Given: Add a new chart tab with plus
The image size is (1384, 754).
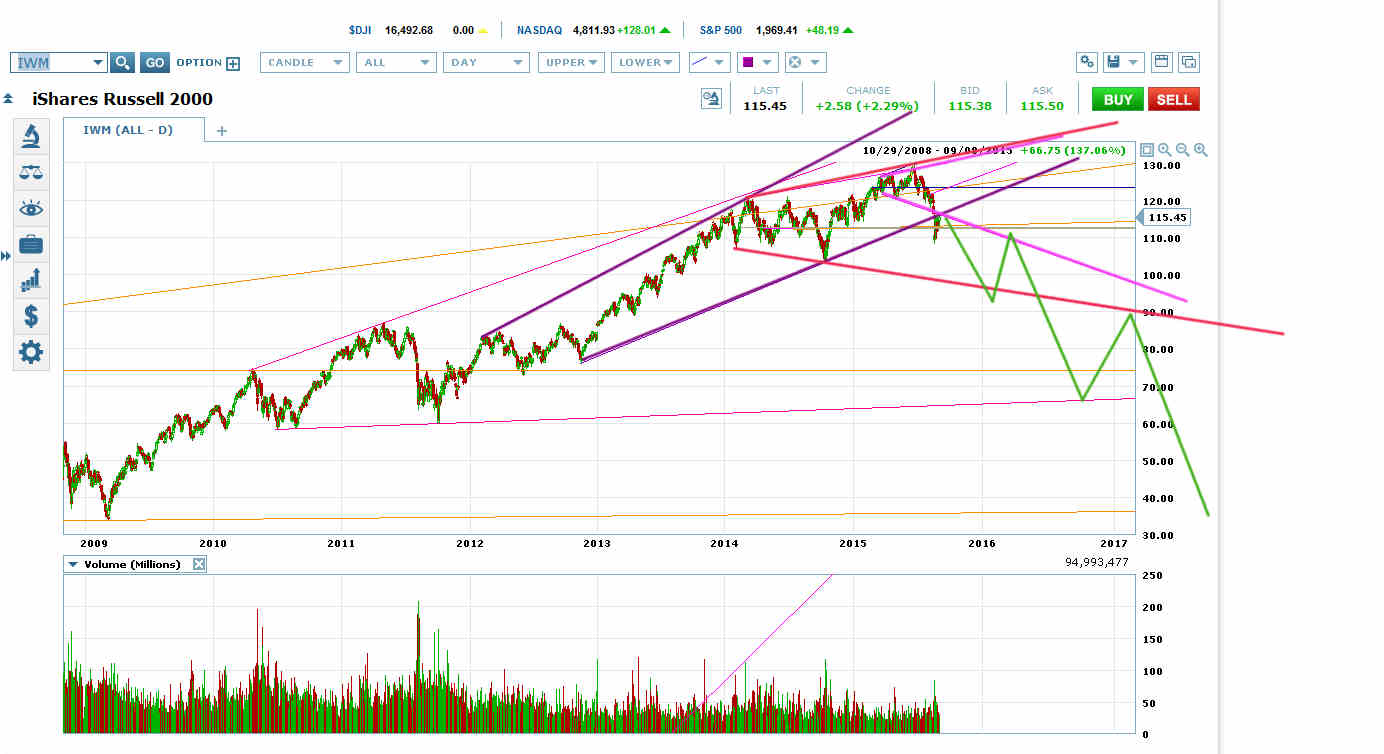Looking at the screenshot, I should pos(222,130).
